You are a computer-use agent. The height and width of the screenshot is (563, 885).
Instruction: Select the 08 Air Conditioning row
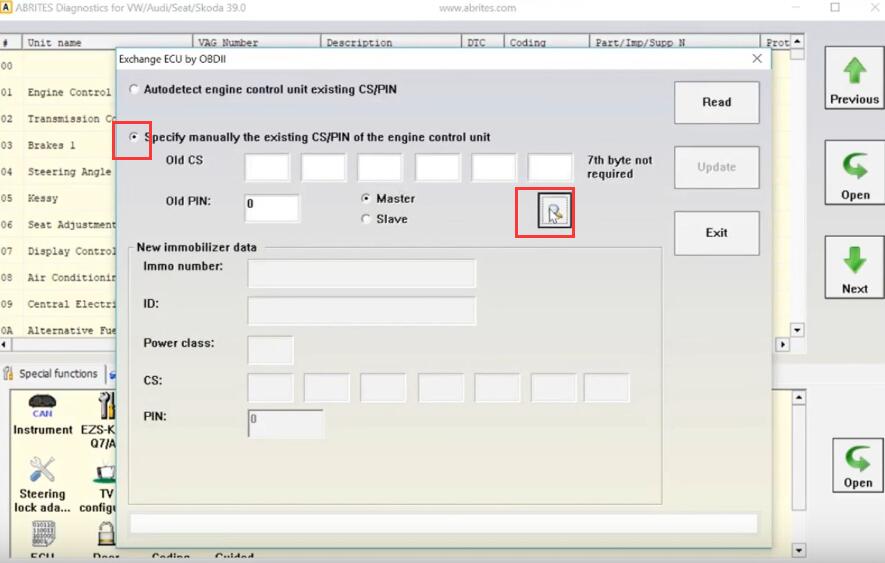pos(58,277)
